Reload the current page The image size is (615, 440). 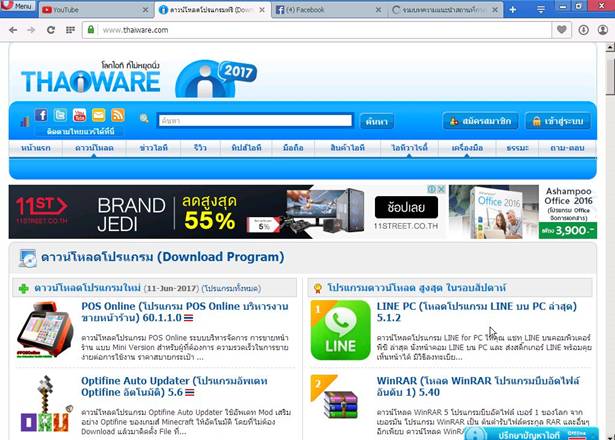(51, 30)
